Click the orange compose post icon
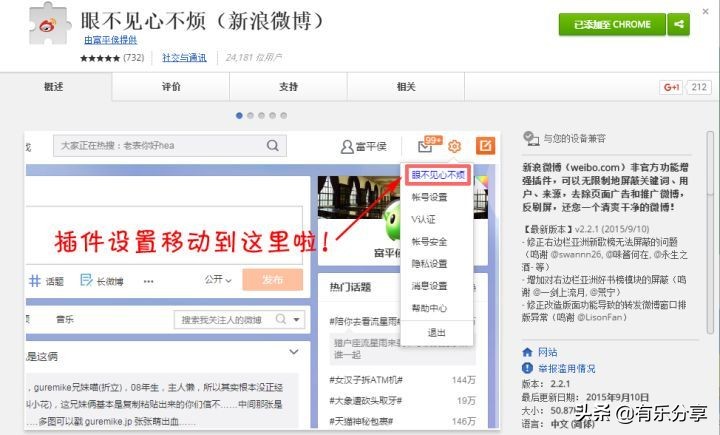The width and height of the screenshot is (720, 435). pos(485,146)
